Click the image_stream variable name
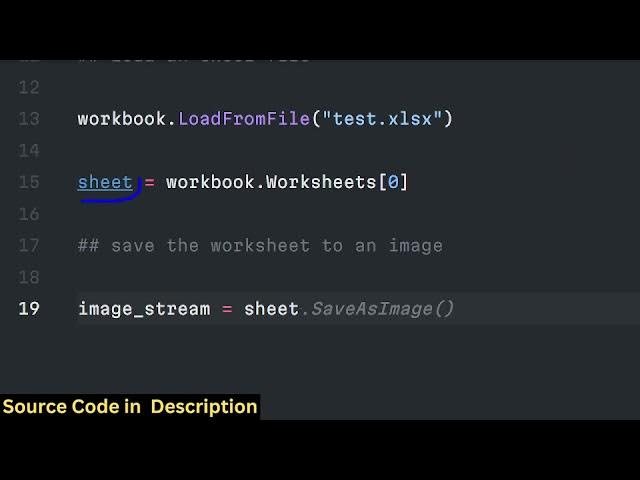 (x=143, y=309)
